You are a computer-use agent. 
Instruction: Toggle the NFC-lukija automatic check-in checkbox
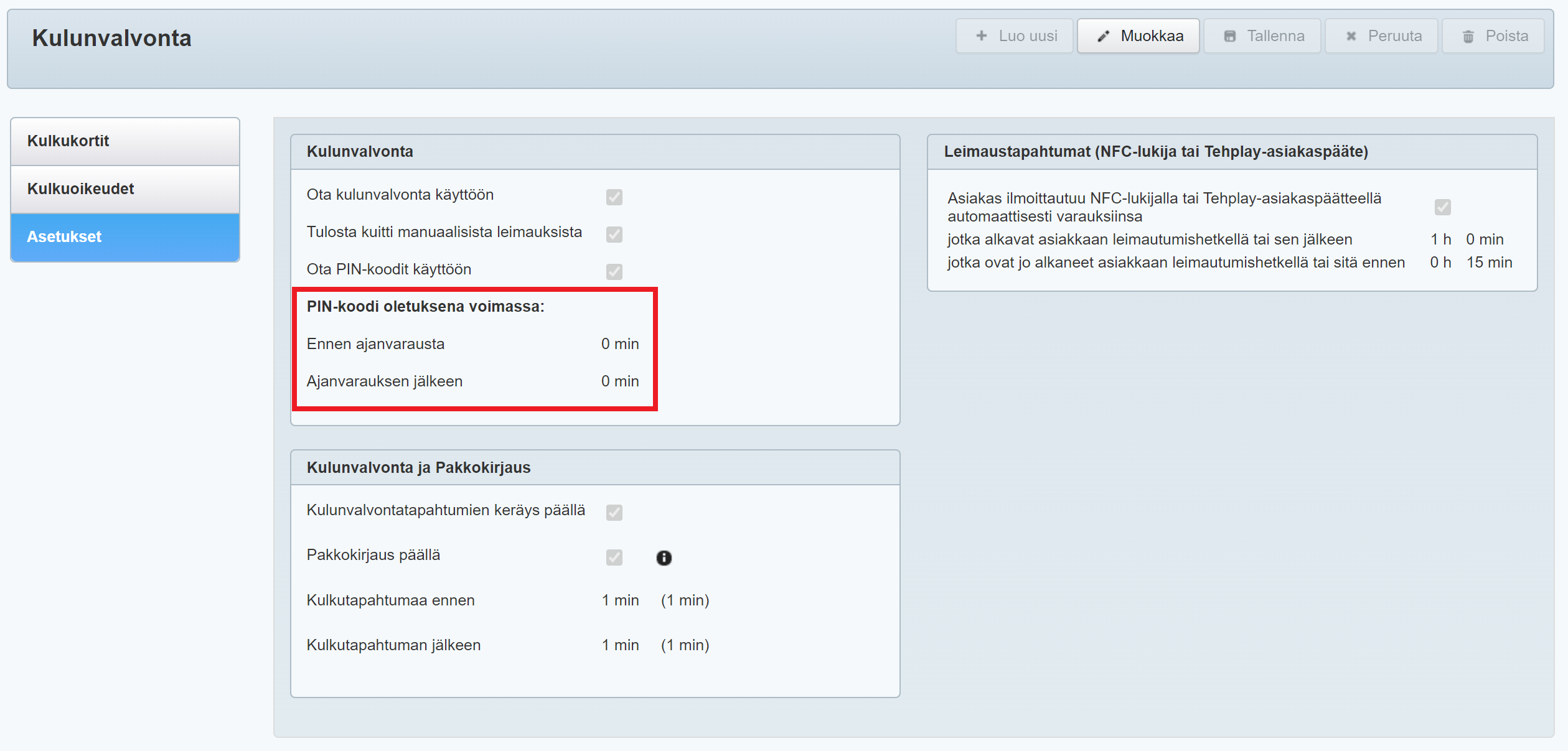(1442, 207)
